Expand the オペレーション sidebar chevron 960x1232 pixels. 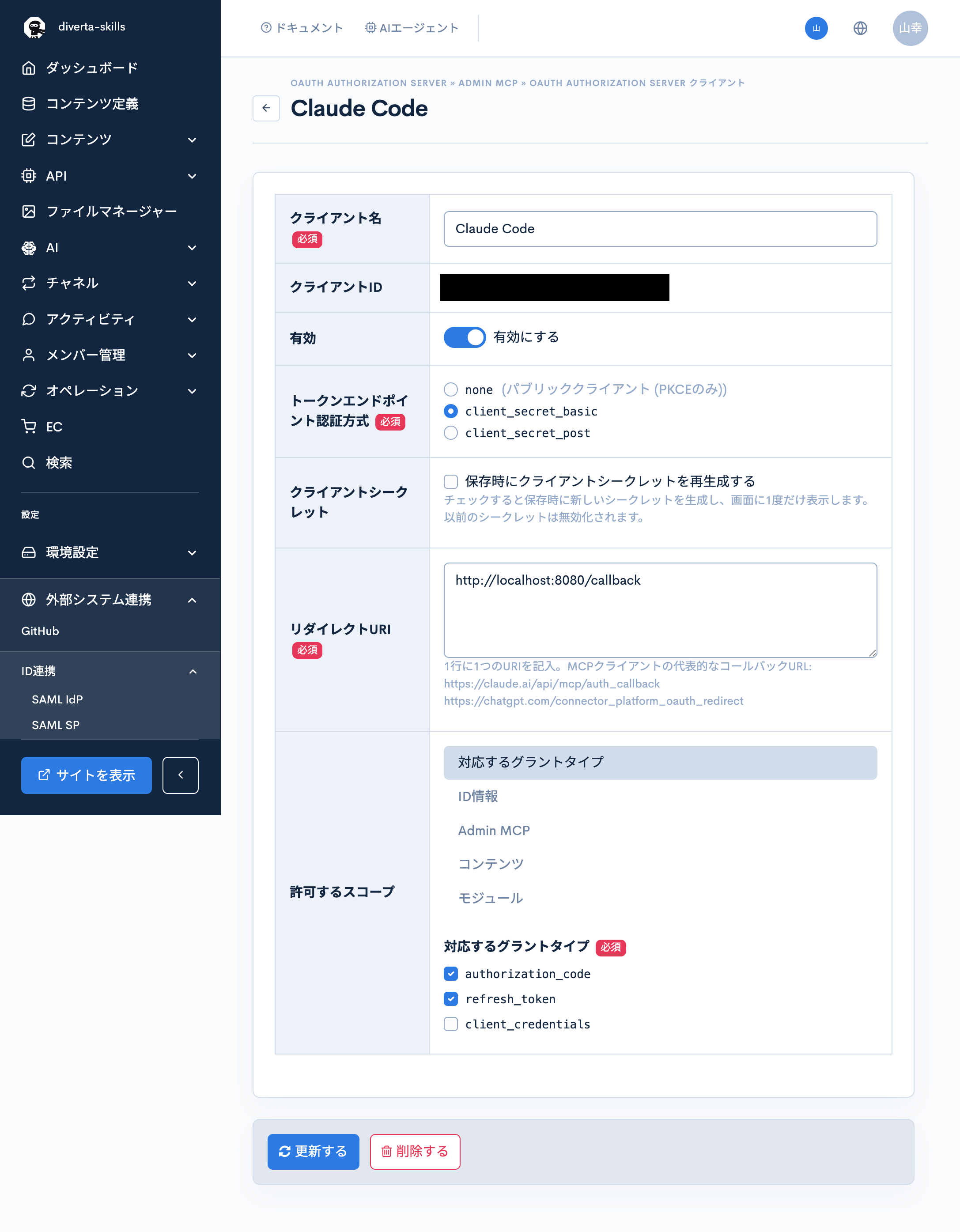193,391
